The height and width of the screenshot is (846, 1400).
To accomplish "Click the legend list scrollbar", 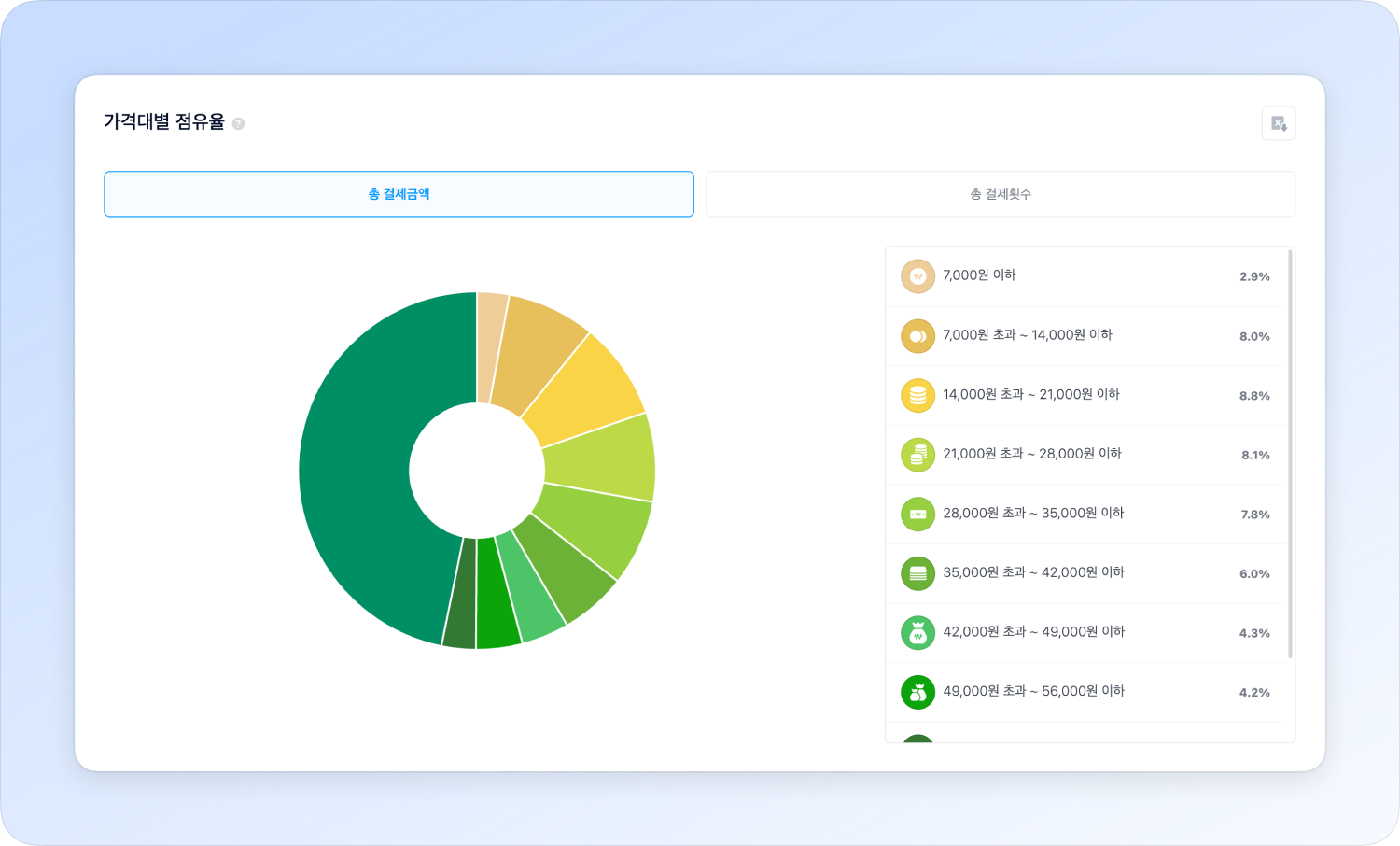I will click(x=1290, y=454).
